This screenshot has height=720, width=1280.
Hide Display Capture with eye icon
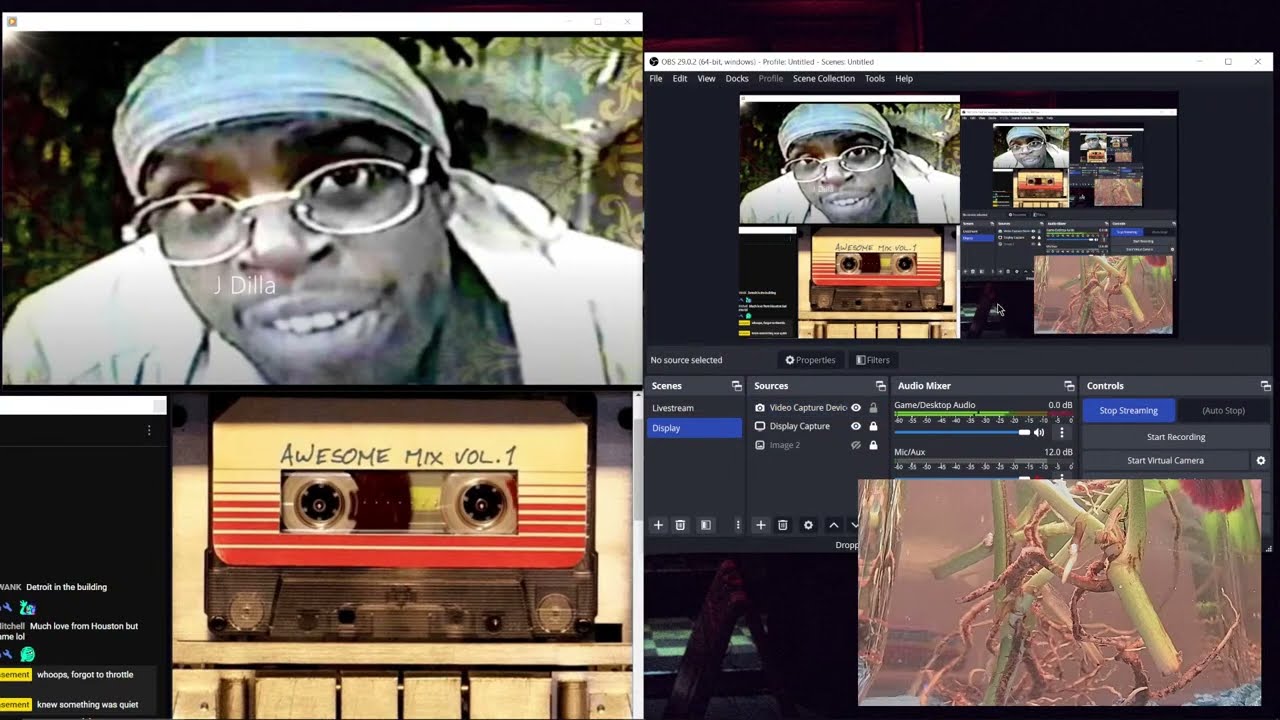click(x=855, y=426)
